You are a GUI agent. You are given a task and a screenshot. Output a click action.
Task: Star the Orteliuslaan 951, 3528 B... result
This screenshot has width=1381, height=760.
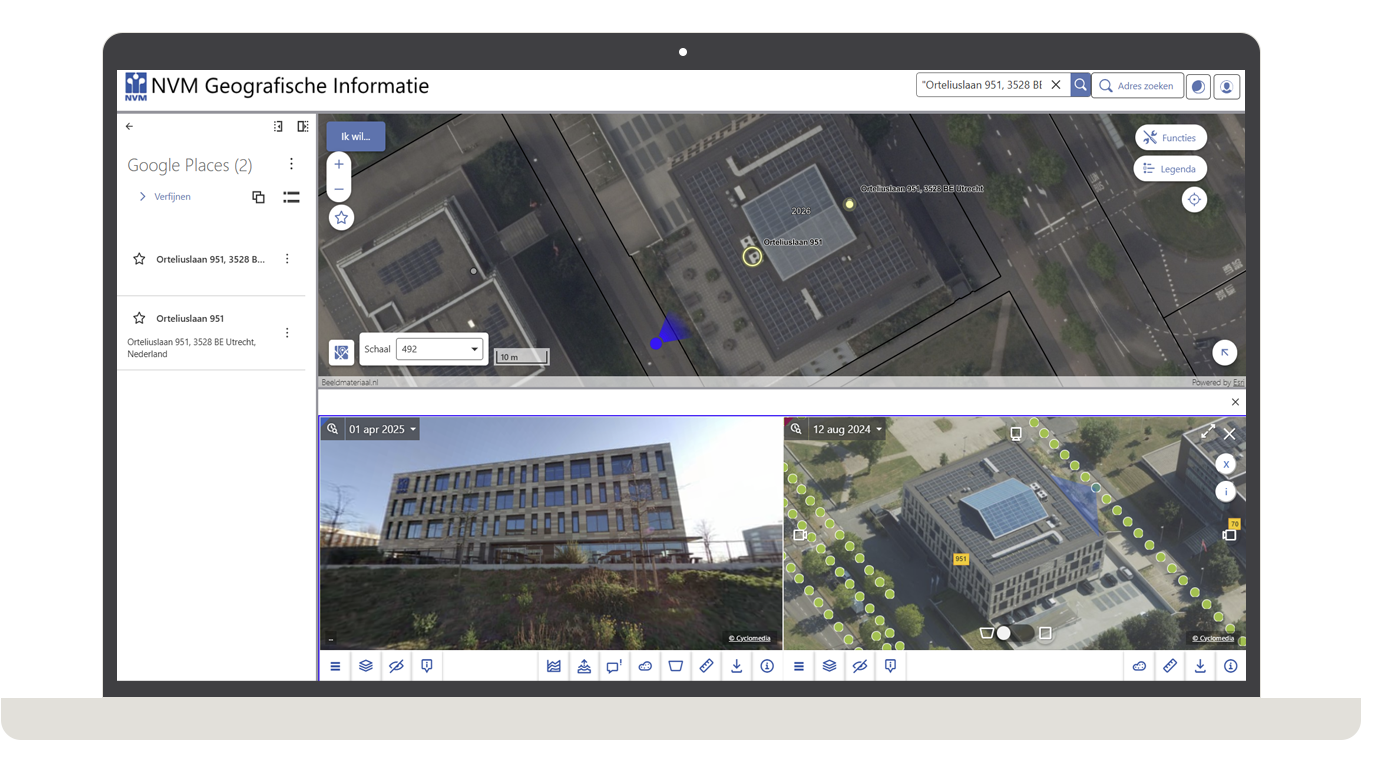point(139,259)
